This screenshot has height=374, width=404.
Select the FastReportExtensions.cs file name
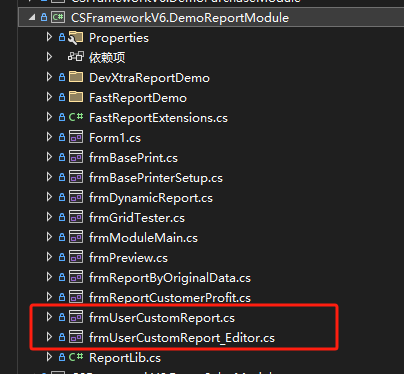point(158,118)
